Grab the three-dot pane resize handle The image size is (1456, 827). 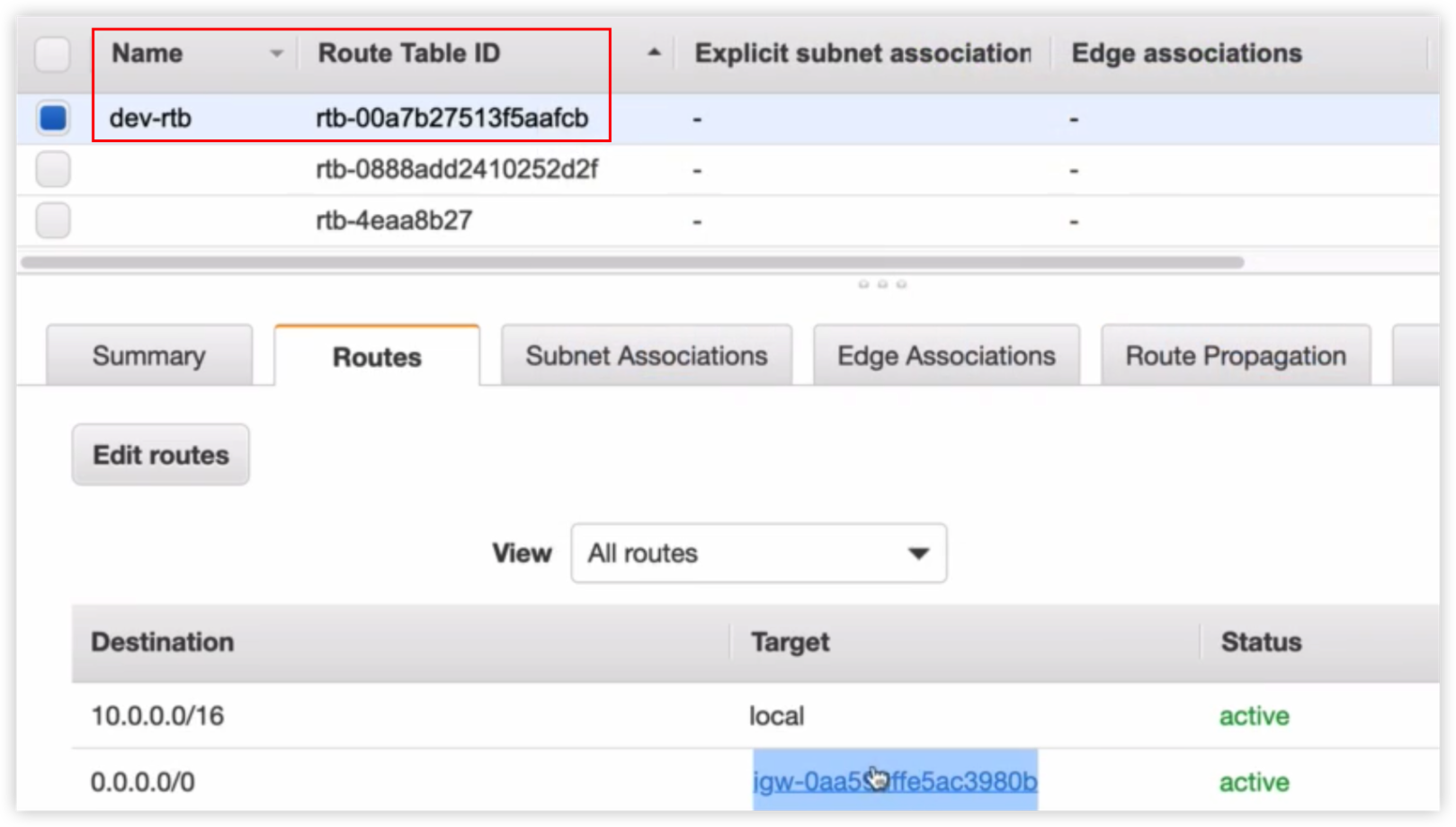(x=882, y=284)
